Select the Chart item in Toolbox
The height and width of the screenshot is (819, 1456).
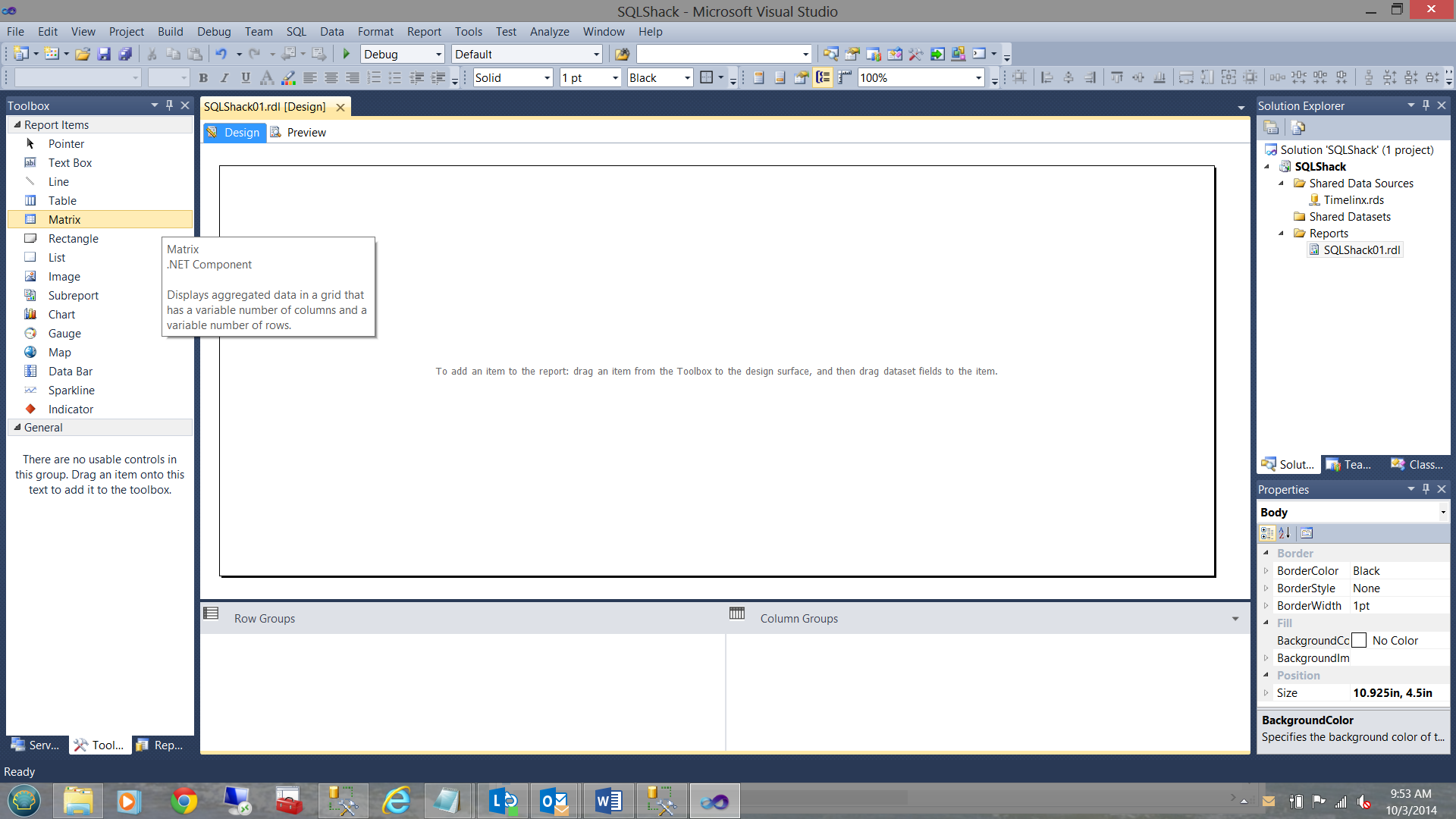click(x=61, y=314)
